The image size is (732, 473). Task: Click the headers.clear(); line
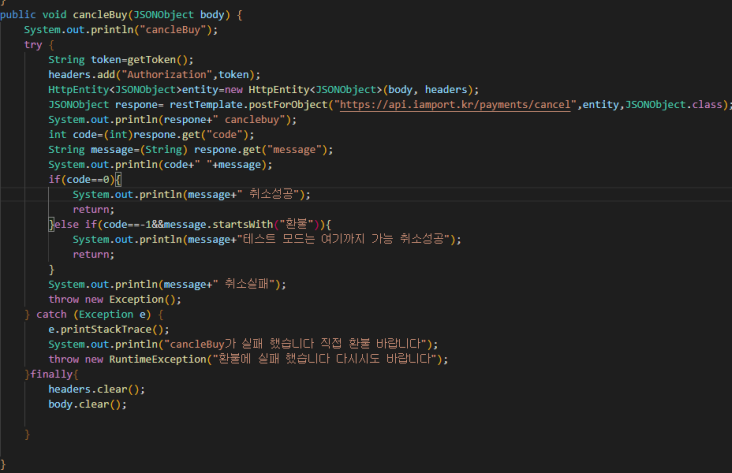97,389
